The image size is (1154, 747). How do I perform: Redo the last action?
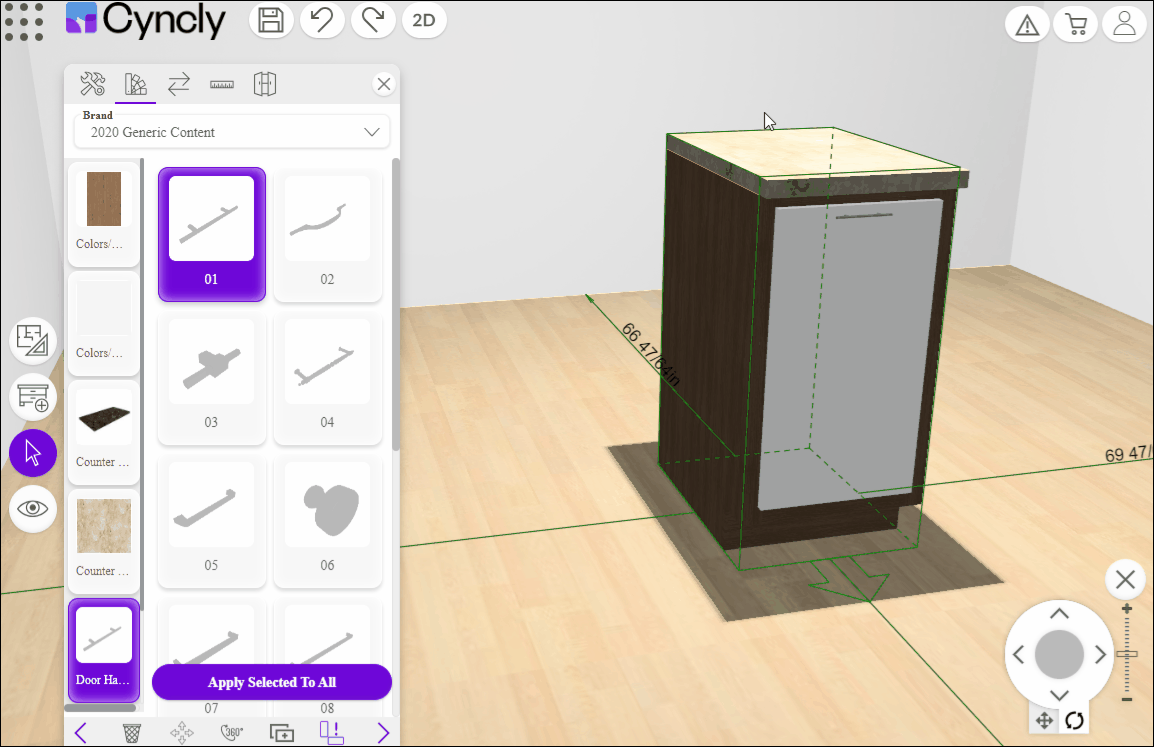373,20
